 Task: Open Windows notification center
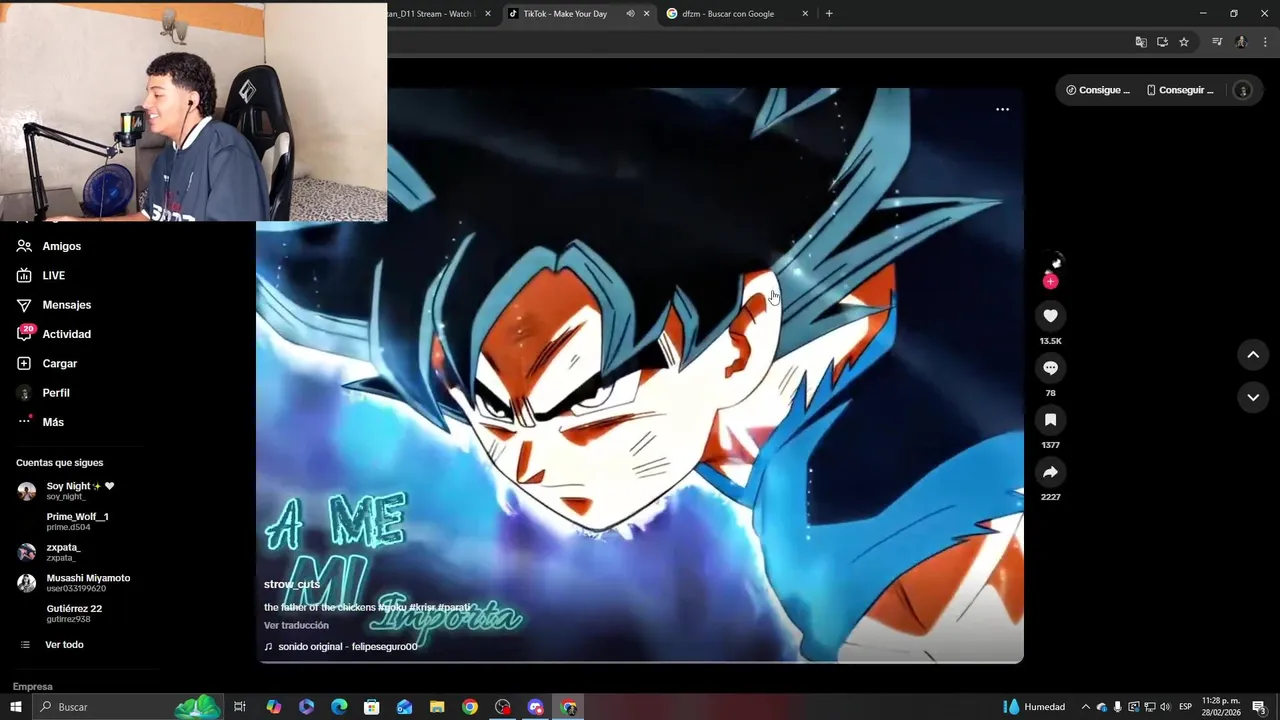[1259, 707]
